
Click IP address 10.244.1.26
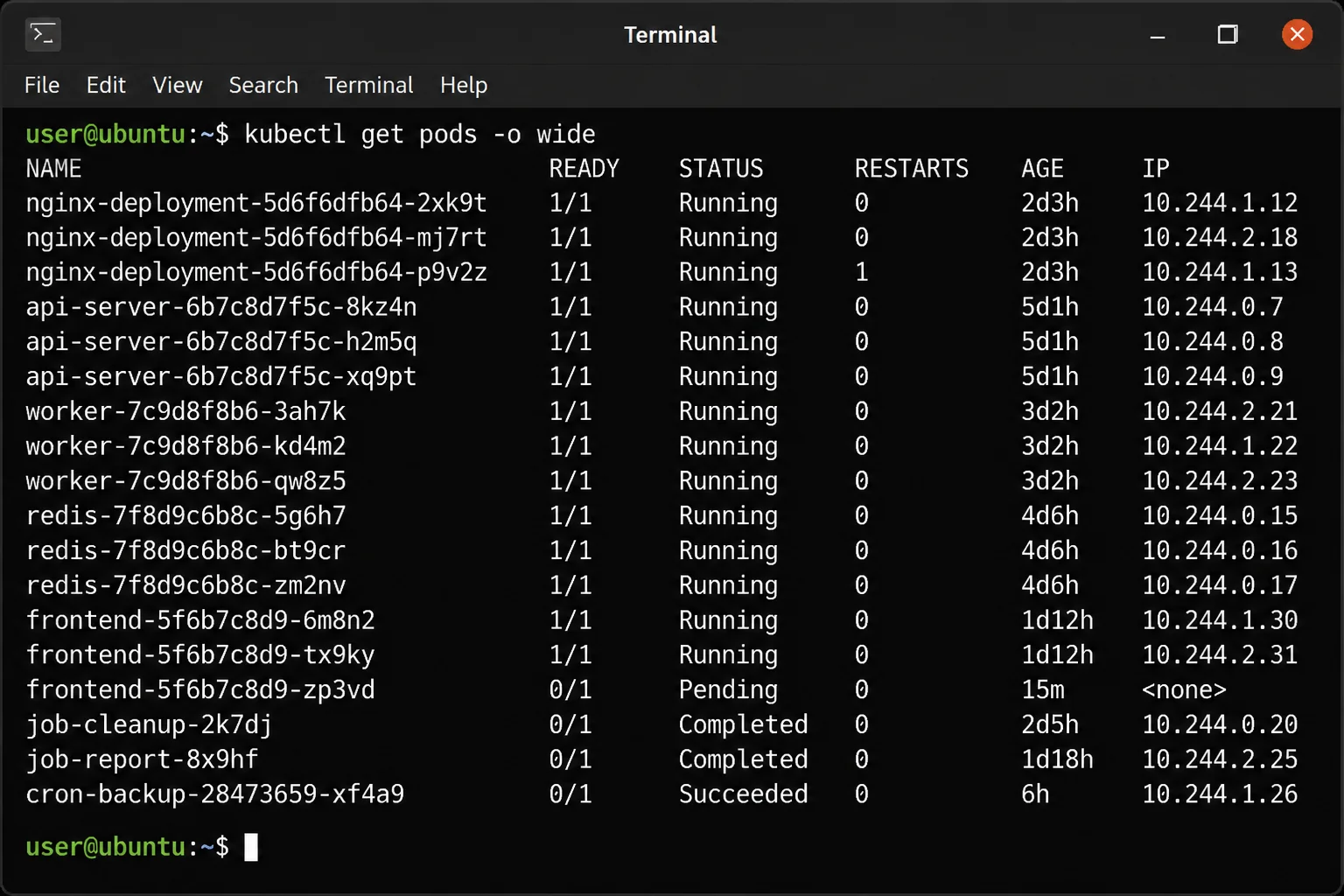1220,794
